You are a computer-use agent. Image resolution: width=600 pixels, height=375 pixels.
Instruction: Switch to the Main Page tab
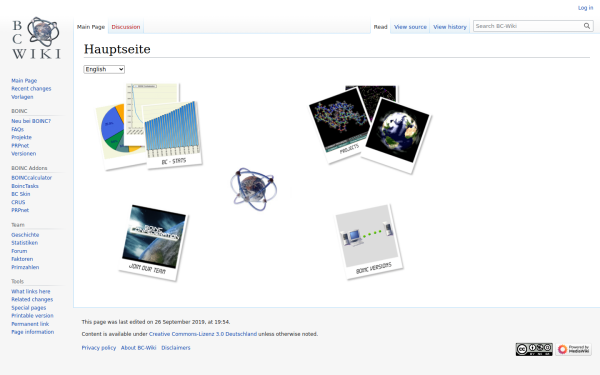(91, 27)
